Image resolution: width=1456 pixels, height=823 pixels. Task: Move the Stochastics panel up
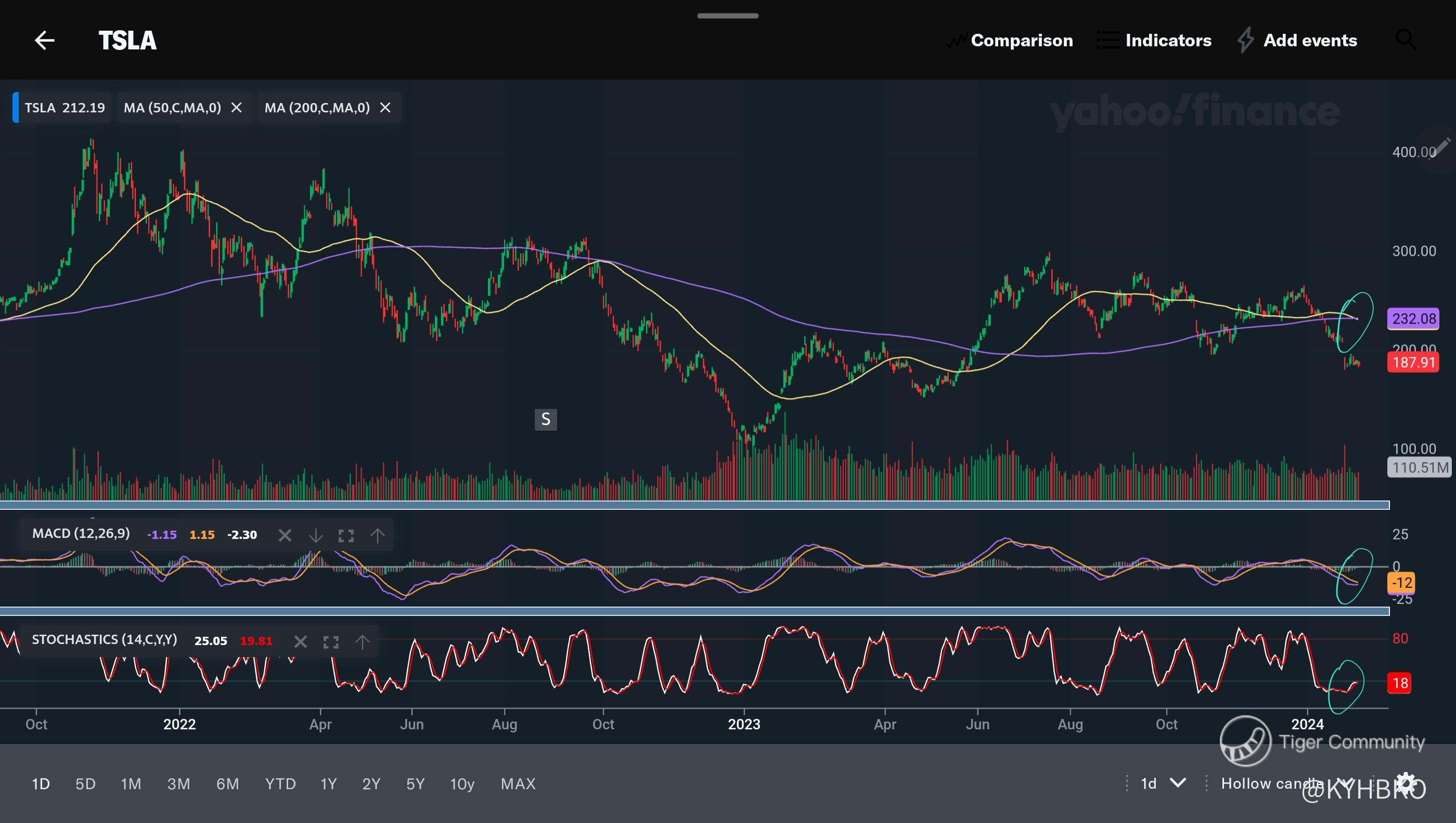362,641
